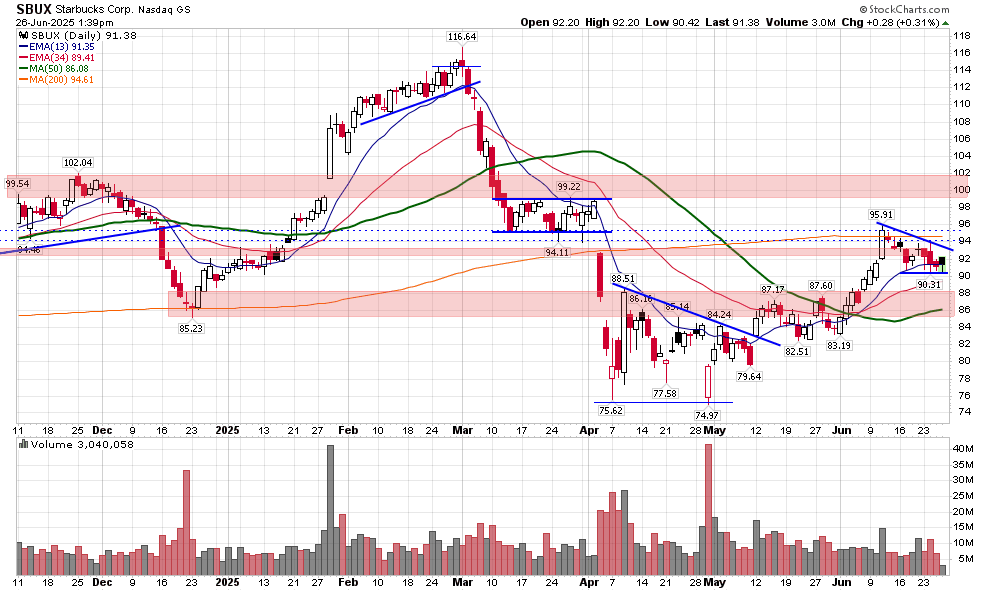Click the 106 price axis tick label
Image resolution: width=990 pixels, height=591 pixels.
tap(961, 139)
